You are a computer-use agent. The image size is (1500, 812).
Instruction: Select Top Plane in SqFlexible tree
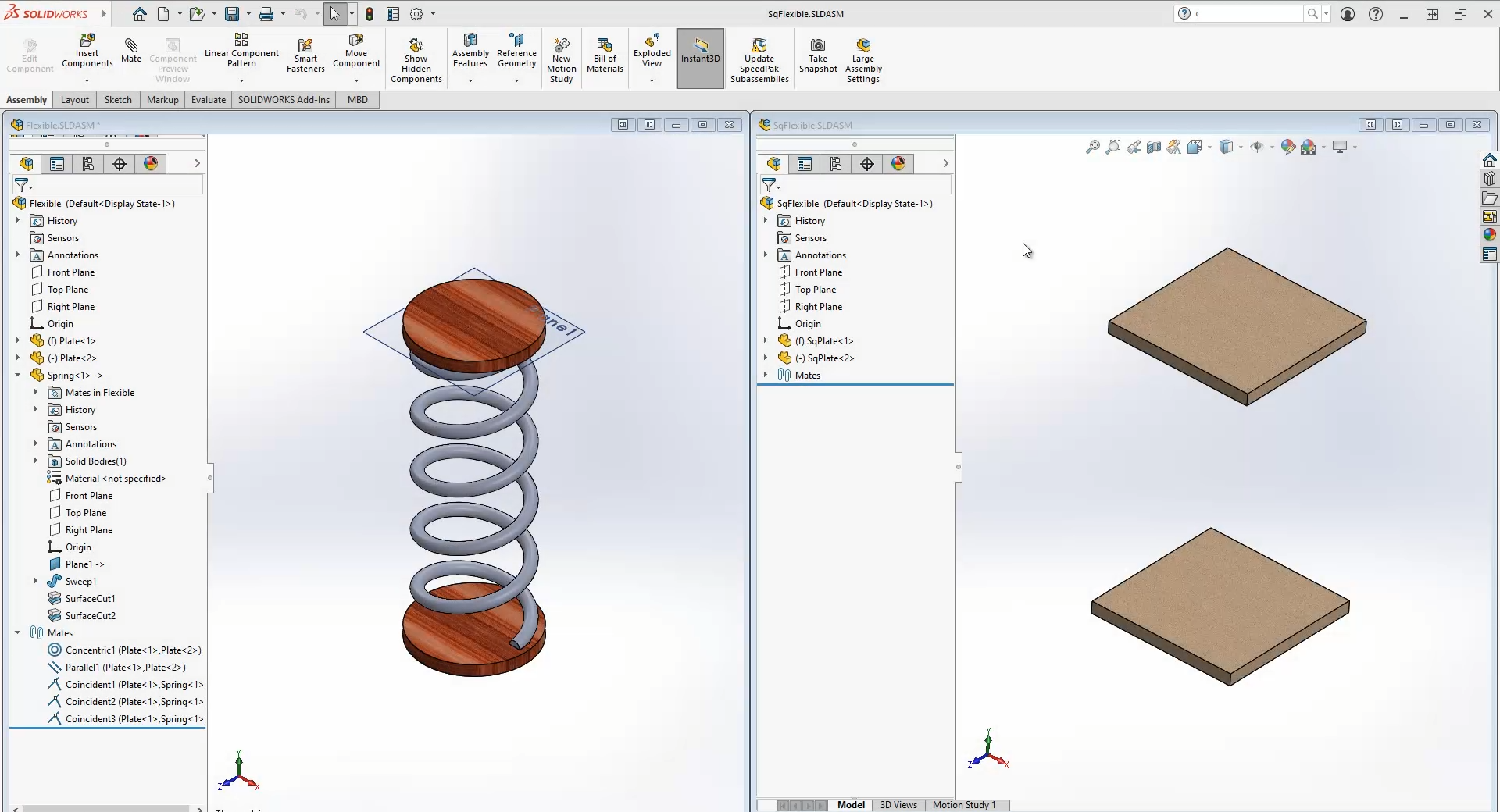pos(808,289)
